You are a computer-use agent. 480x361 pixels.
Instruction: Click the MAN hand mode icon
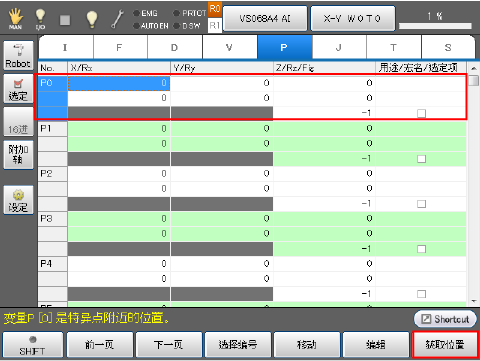(x=15, y=19)
